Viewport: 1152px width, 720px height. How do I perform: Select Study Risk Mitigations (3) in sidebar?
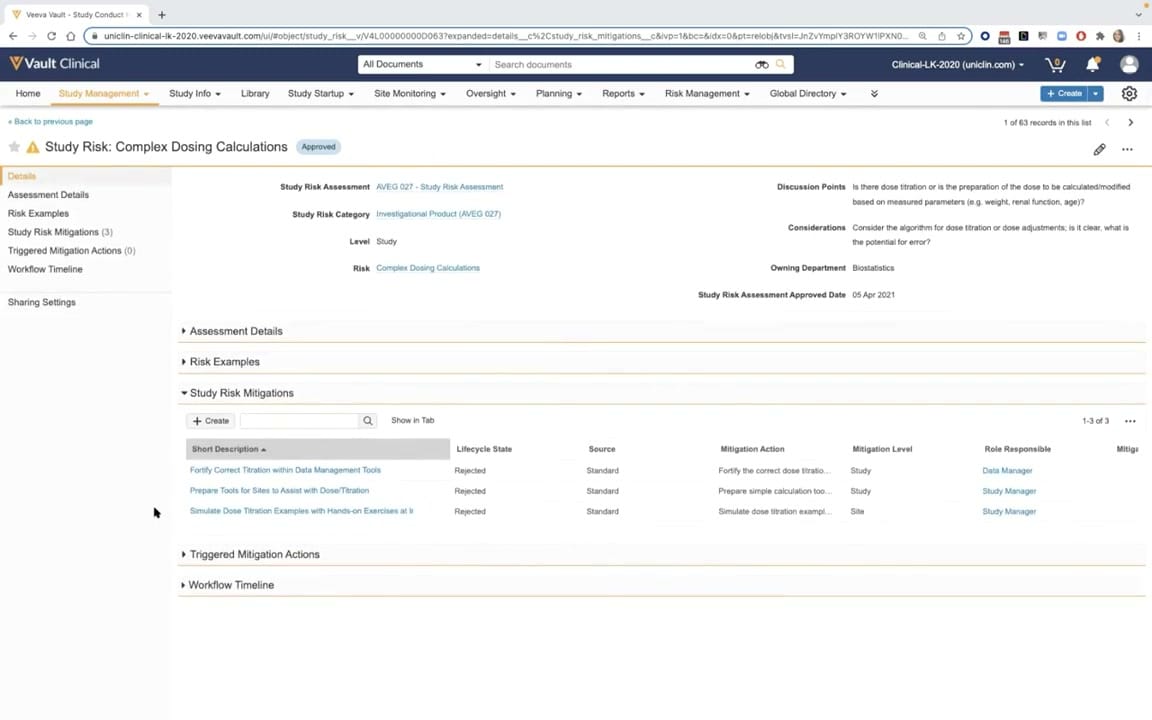tap(60, 232)
